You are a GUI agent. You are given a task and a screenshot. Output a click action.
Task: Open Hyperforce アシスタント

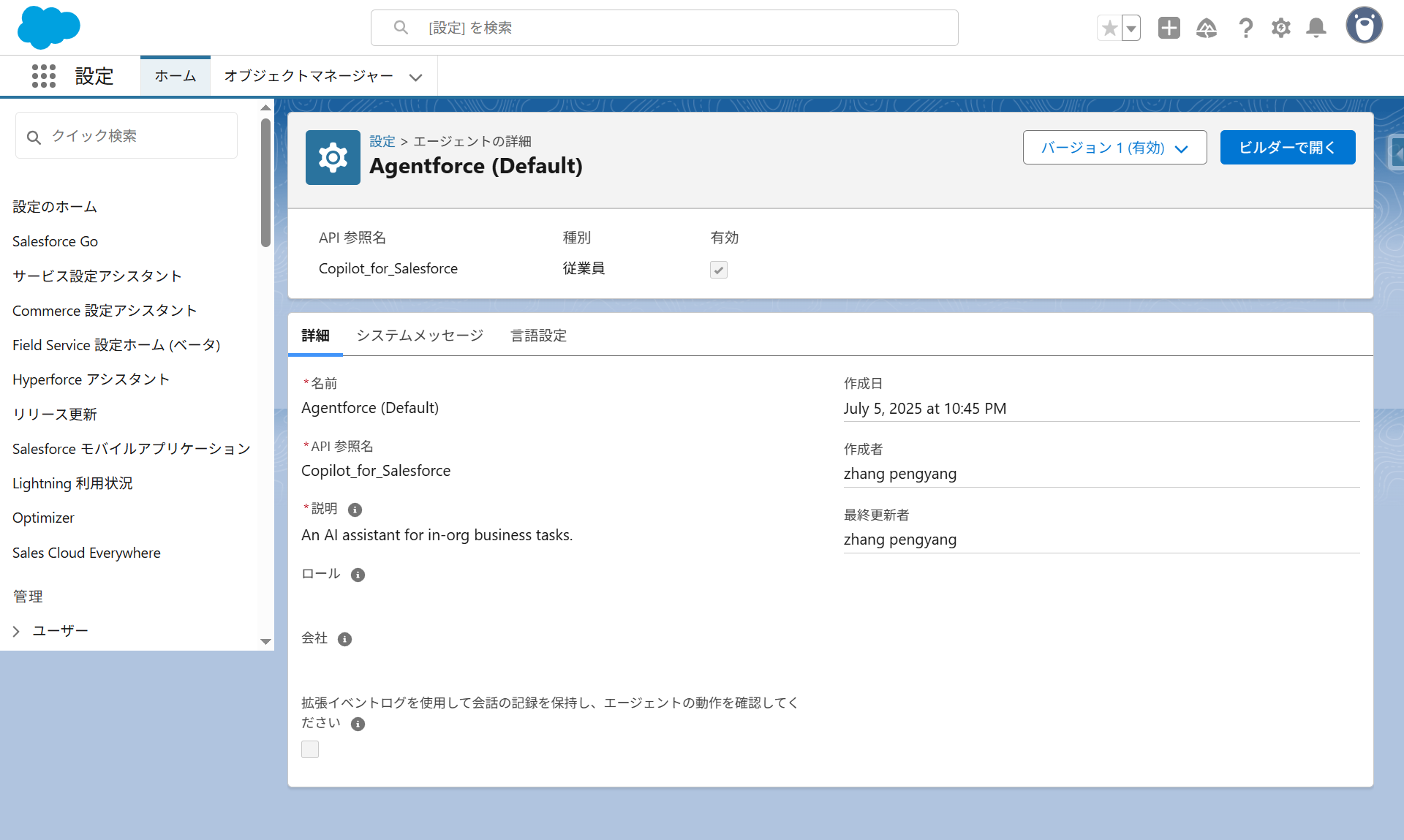91,379
